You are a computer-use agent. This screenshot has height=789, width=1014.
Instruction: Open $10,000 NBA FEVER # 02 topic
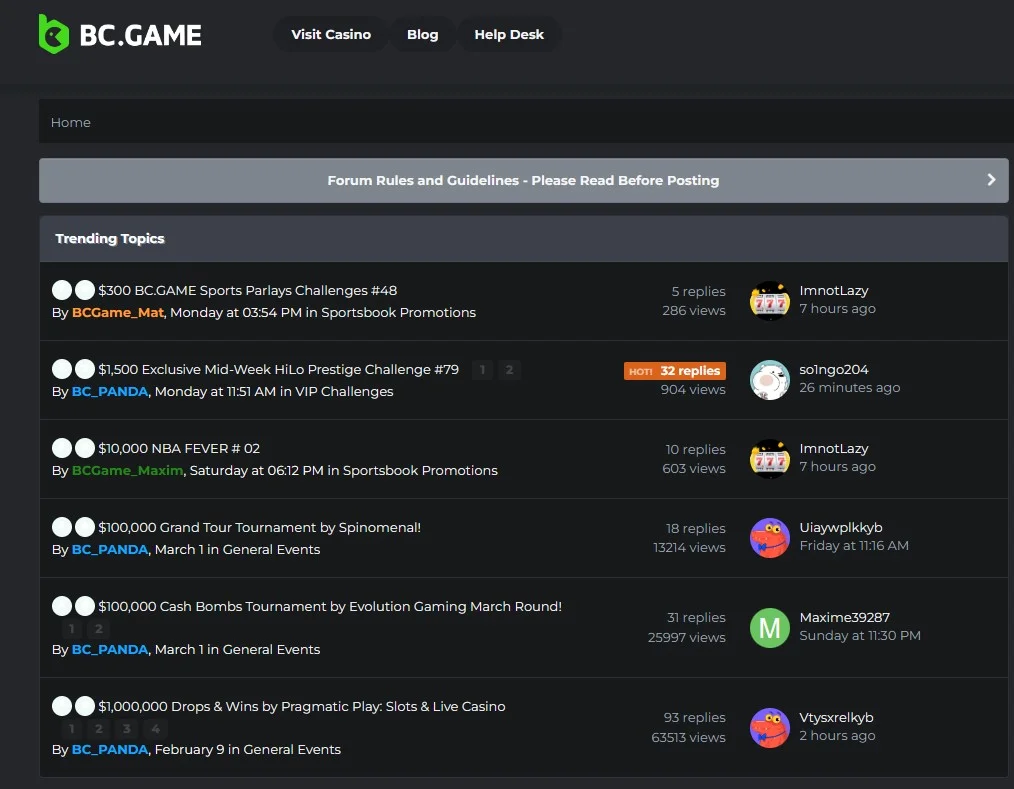[x=179, y=448]
